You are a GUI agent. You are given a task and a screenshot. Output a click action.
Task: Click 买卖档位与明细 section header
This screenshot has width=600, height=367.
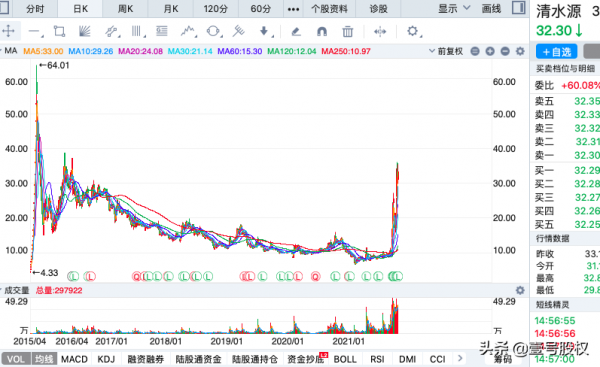[x=565, y=69]
